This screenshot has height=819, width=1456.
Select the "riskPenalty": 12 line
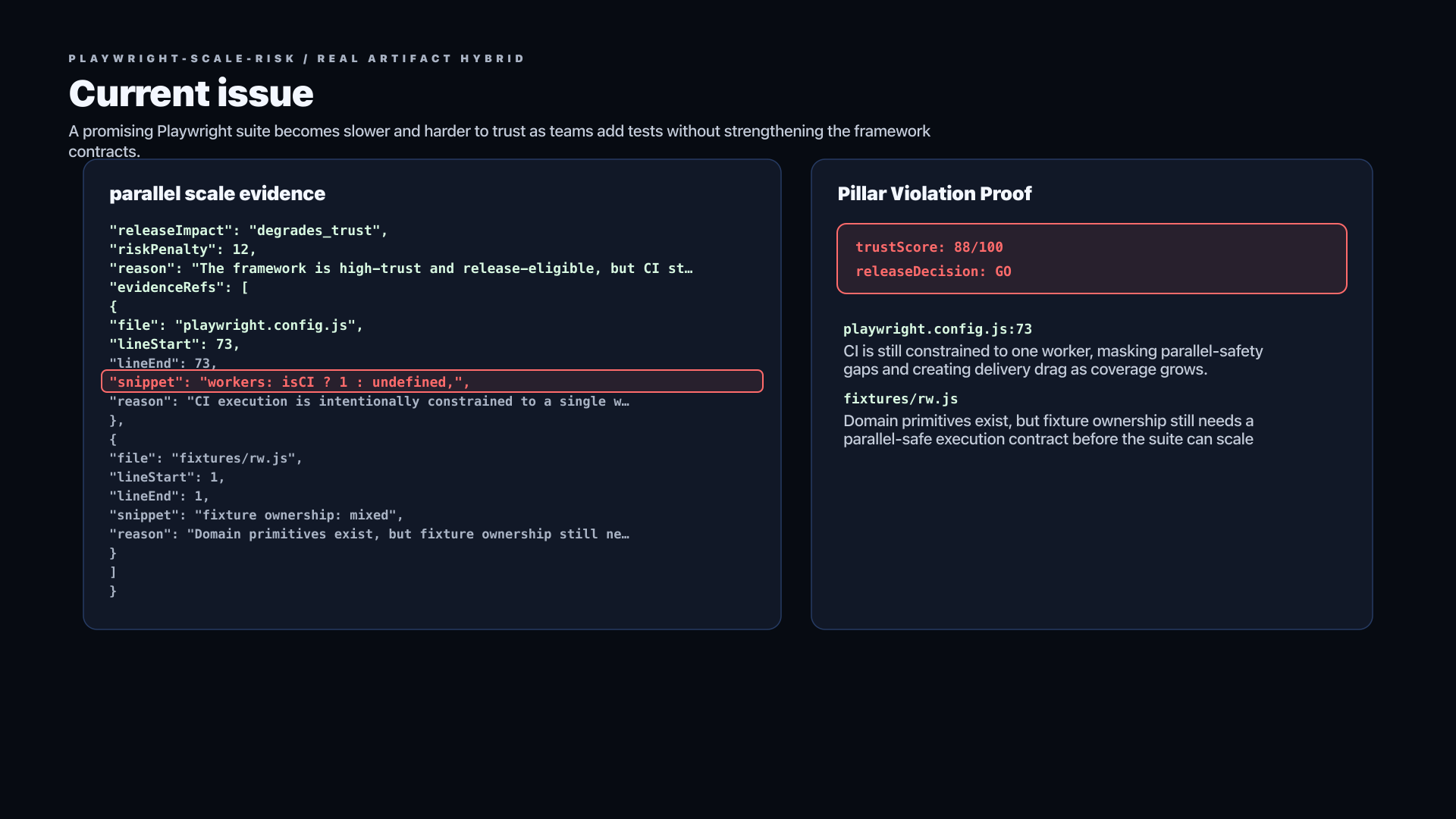[x=183, y=249]
